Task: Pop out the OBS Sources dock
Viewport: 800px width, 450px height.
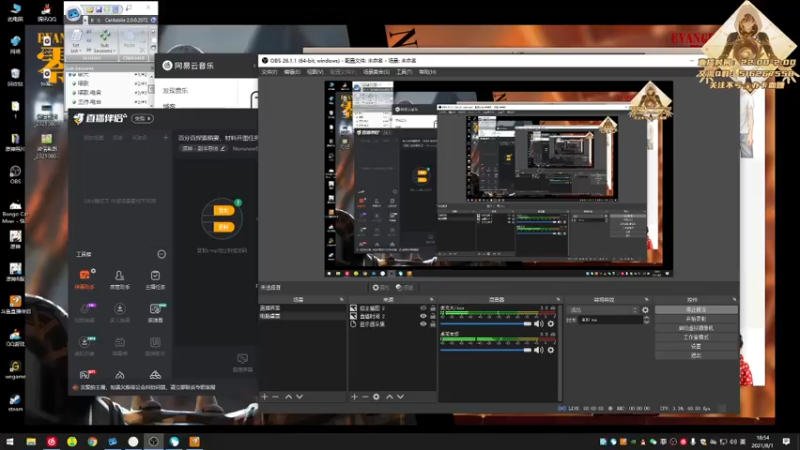Action: click(432, 299)
